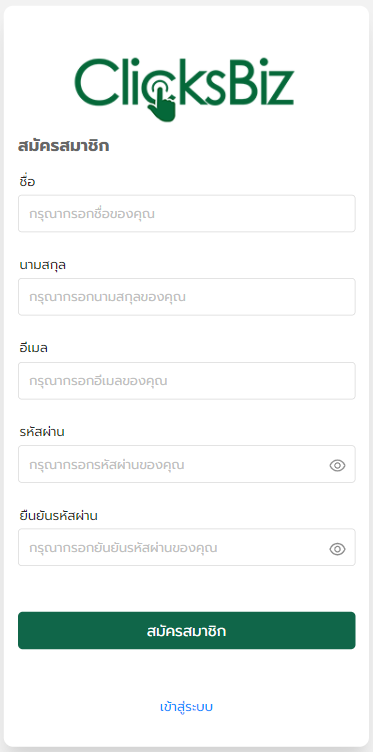Click the รหัสผ่าน field label
Image resolution: width=373 pixels, height=752 pixels.
[42, 432]
